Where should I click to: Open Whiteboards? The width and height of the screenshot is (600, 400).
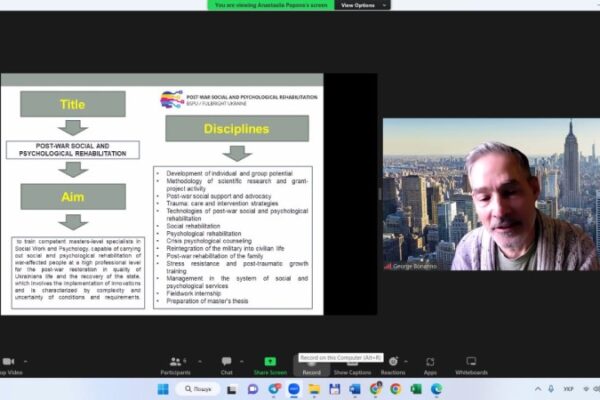[471, 364]
